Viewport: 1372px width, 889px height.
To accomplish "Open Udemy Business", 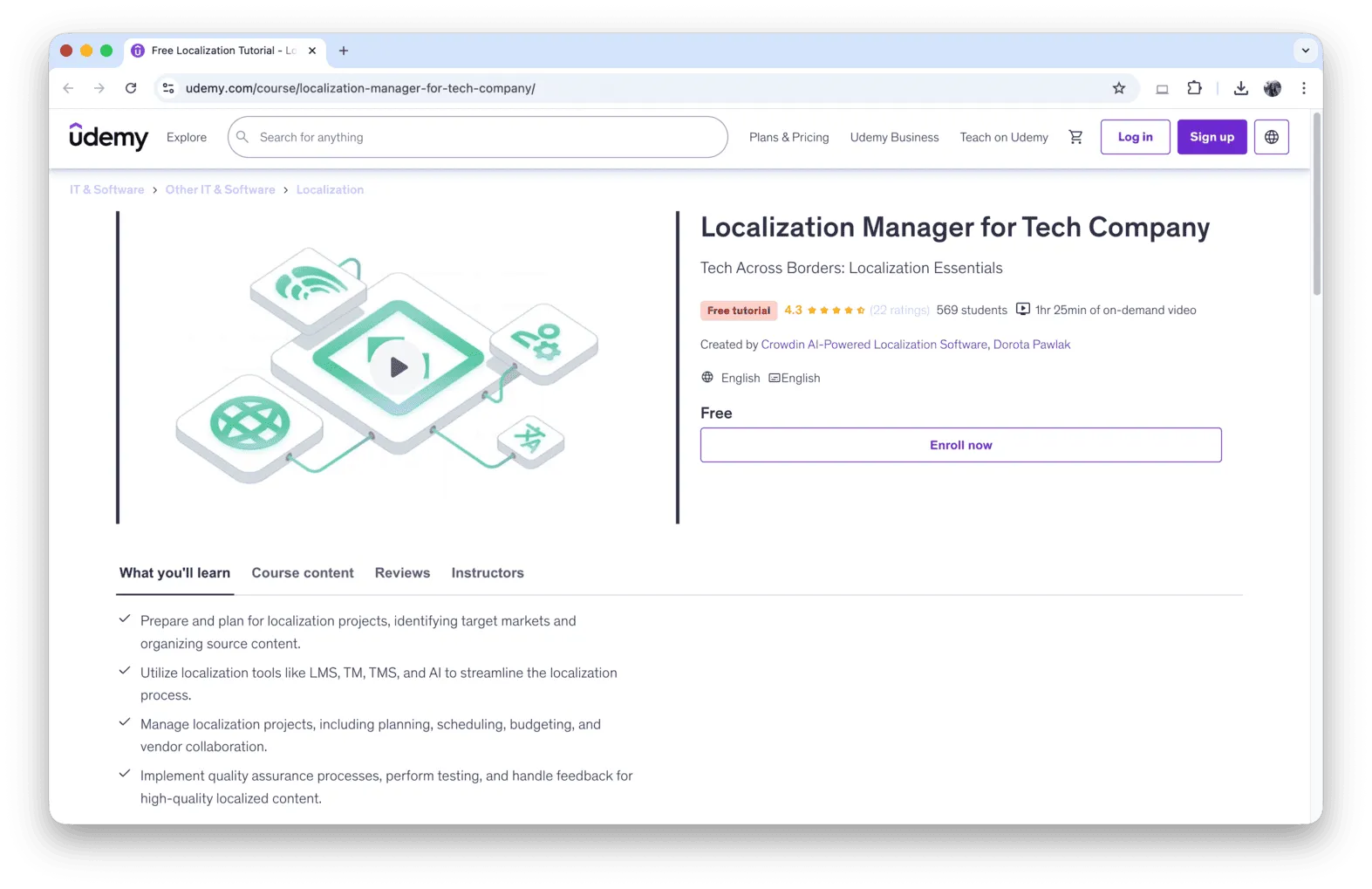I will (895, 137).
